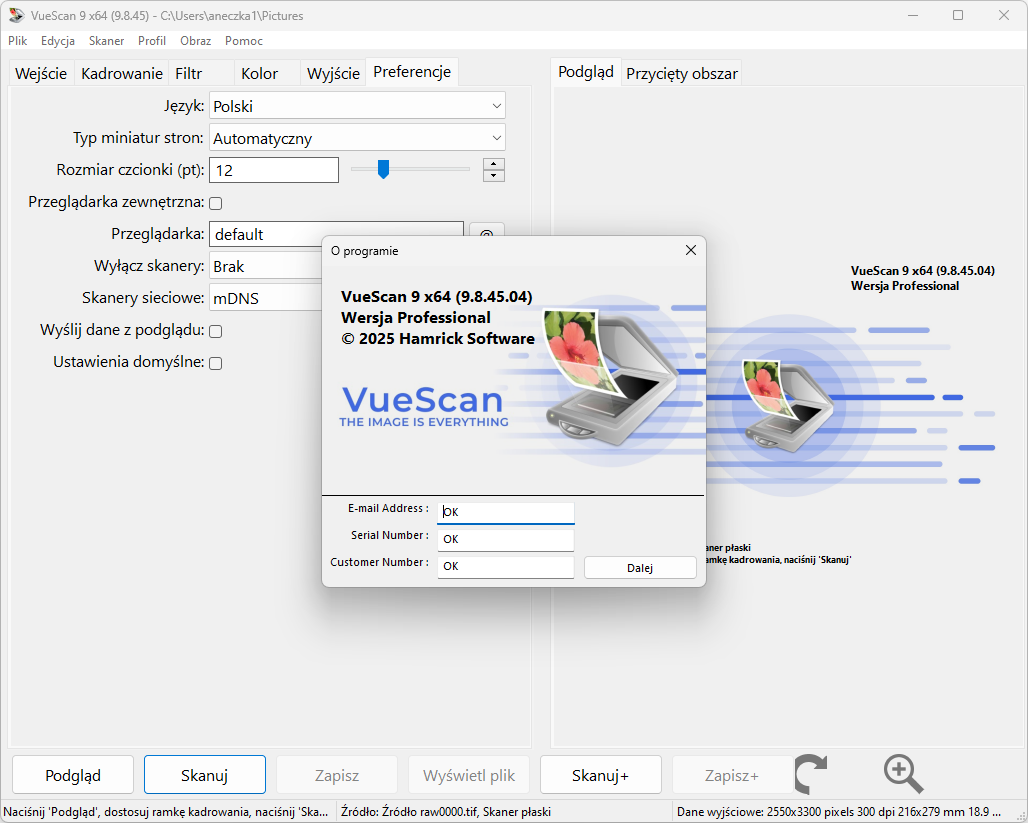Open the Skaner menu

click(106, 41)
